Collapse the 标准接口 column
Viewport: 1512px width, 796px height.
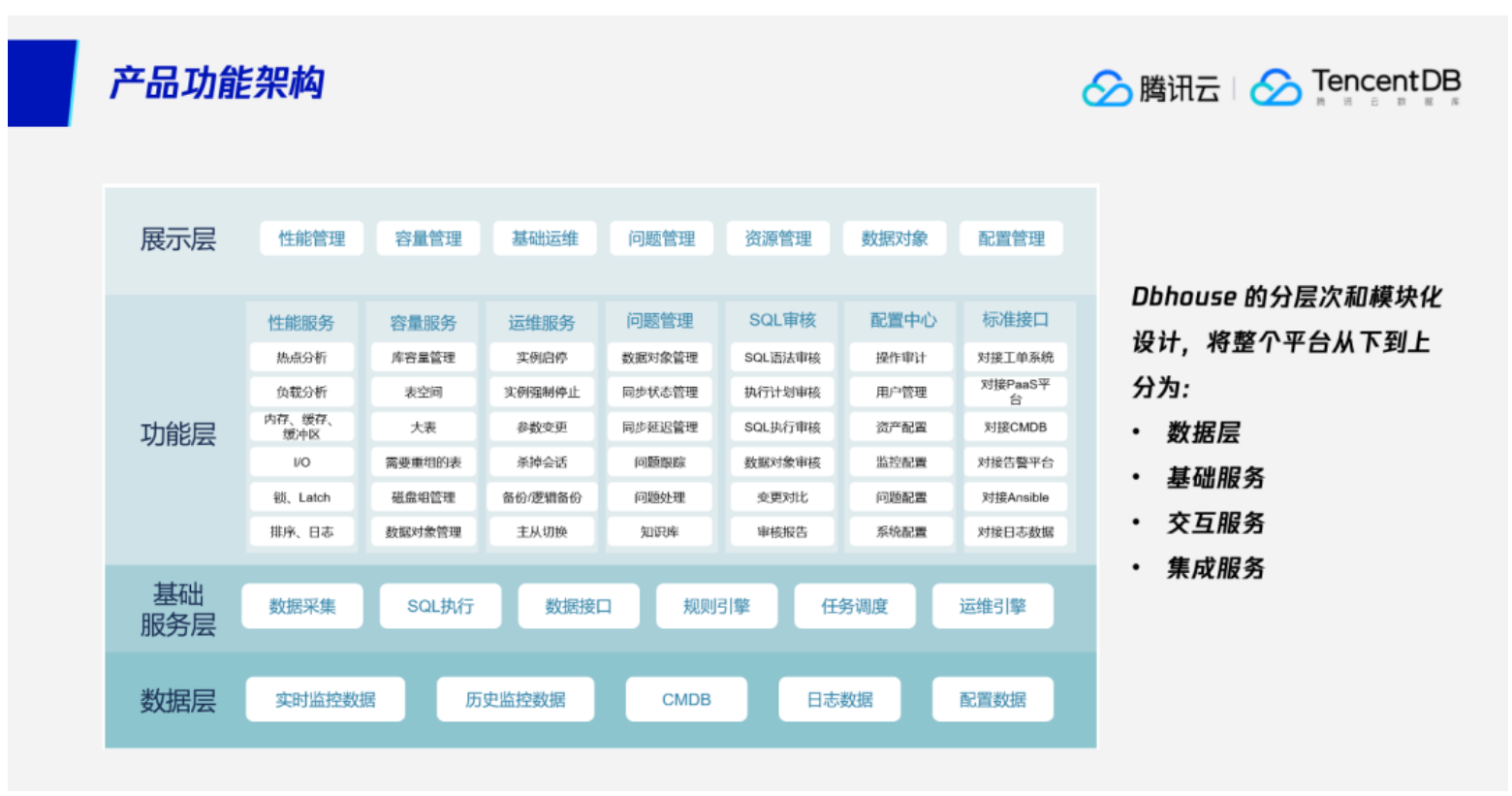[x=1014, y=321]
